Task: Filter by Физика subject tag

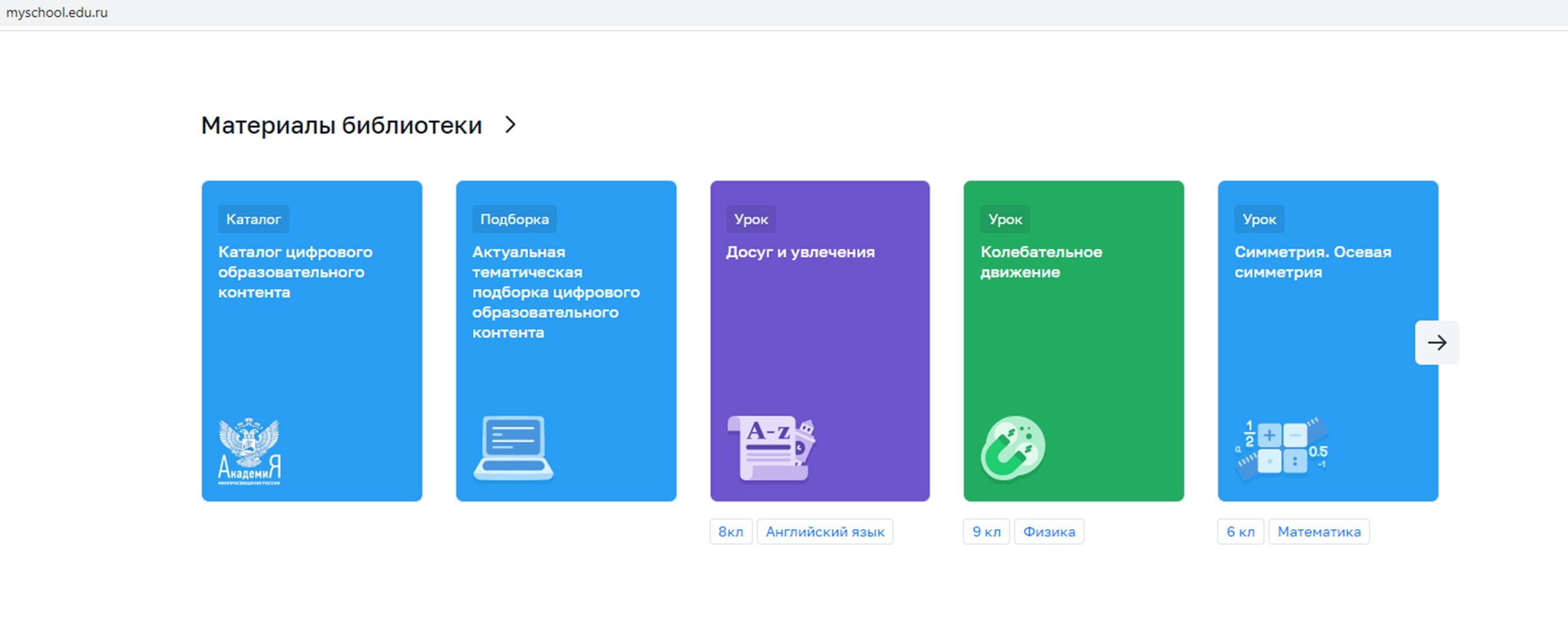Action: pyautogui.click(x=1049, y=532)
